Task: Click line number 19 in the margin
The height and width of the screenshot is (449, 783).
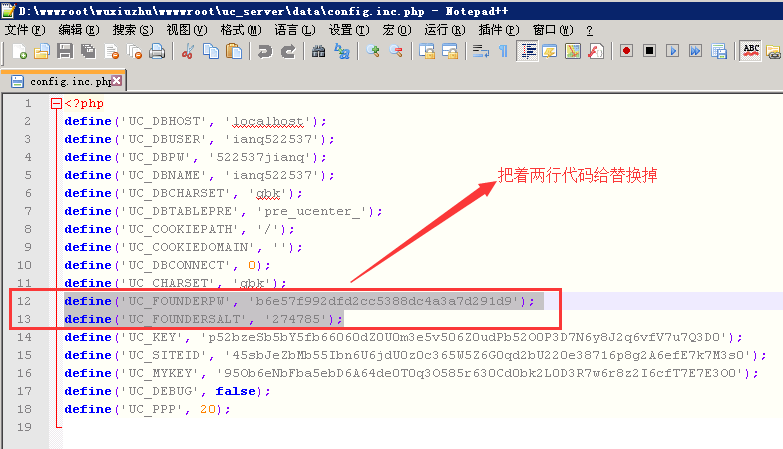Action: (x=24, y=427)
